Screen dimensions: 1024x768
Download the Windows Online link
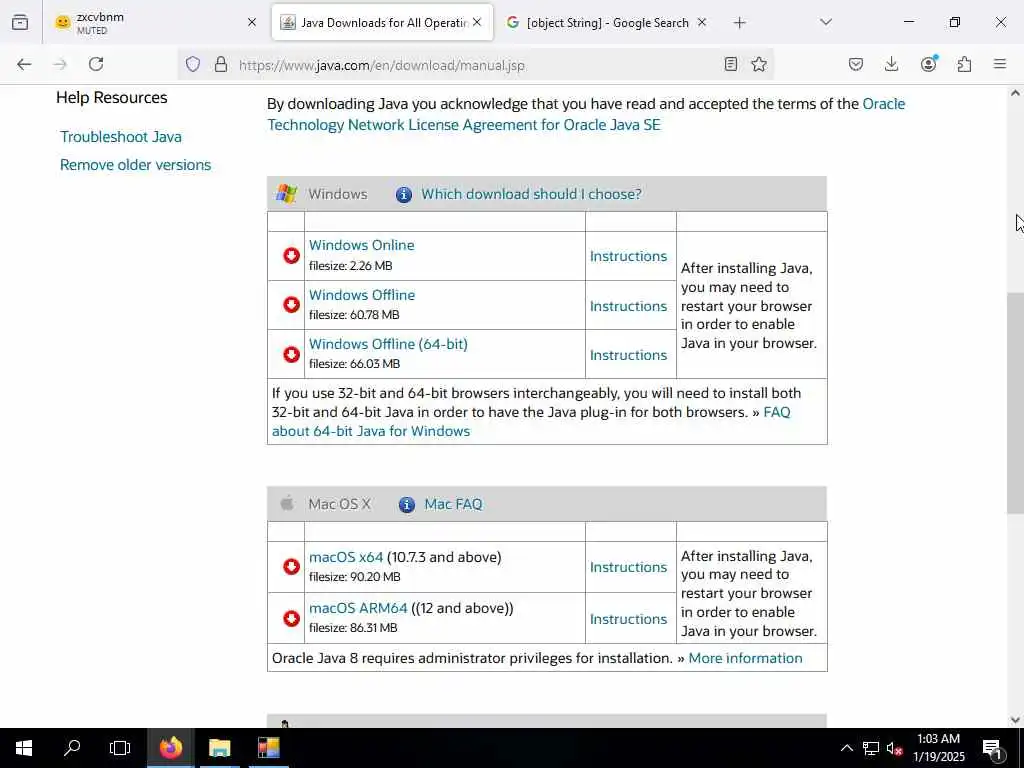(361, 245)
